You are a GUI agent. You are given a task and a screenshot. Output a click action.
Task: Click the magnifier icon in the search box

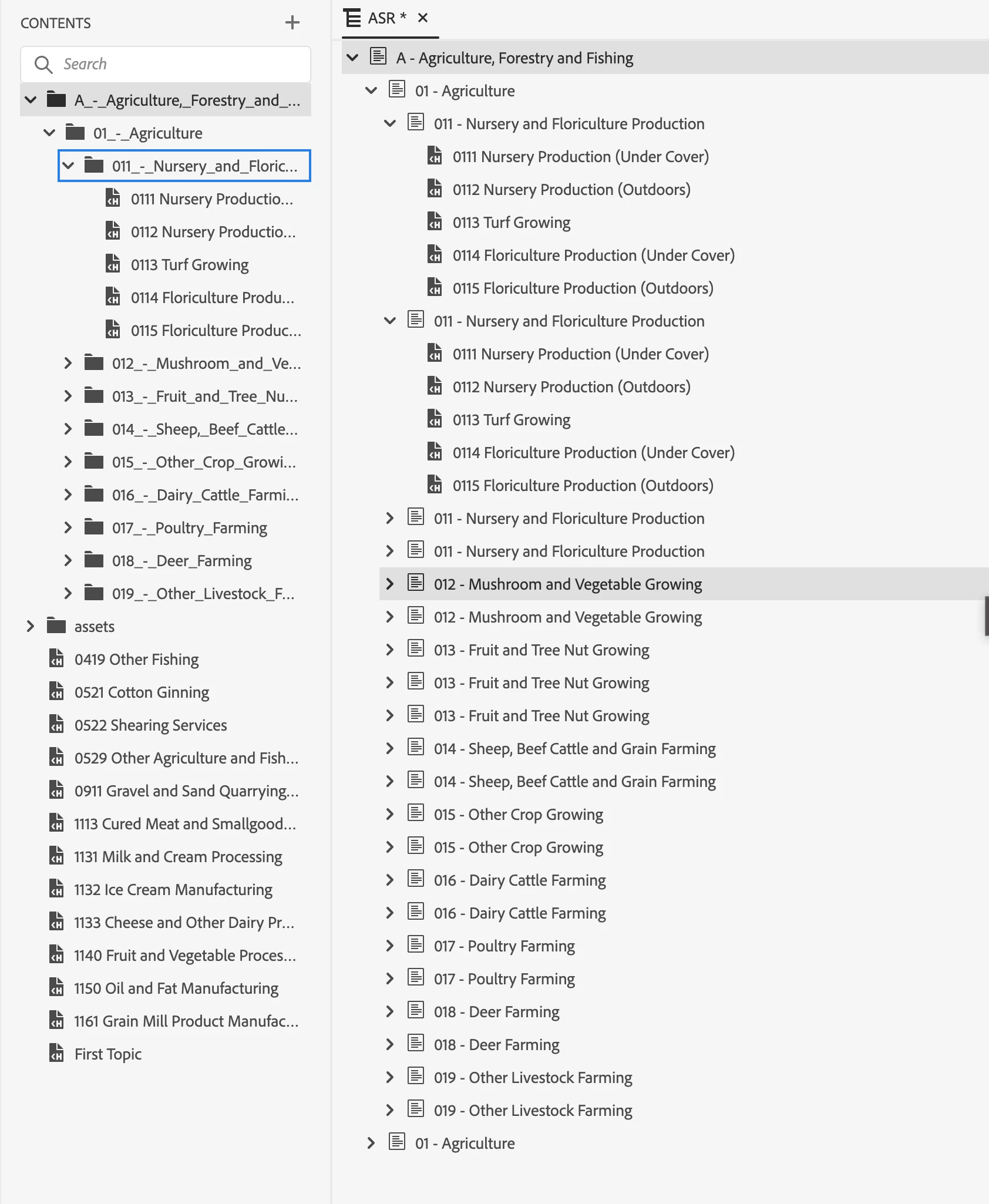point(43,64)
